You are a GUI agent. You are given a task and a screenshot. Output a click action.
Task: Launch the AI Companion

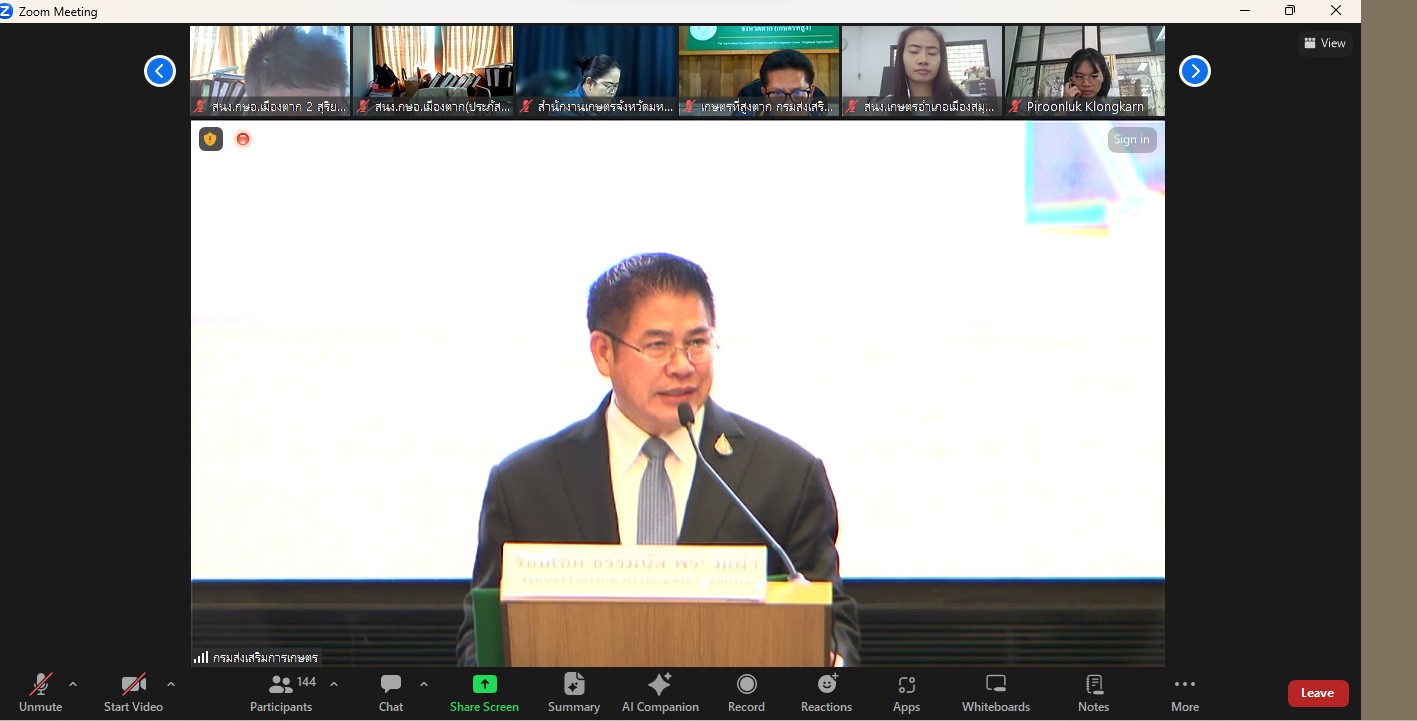[660, 692]
